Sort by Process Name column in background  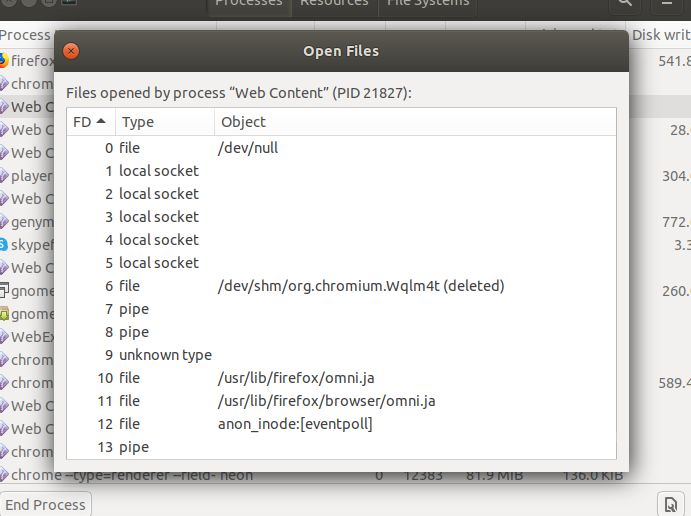[26, 35]
